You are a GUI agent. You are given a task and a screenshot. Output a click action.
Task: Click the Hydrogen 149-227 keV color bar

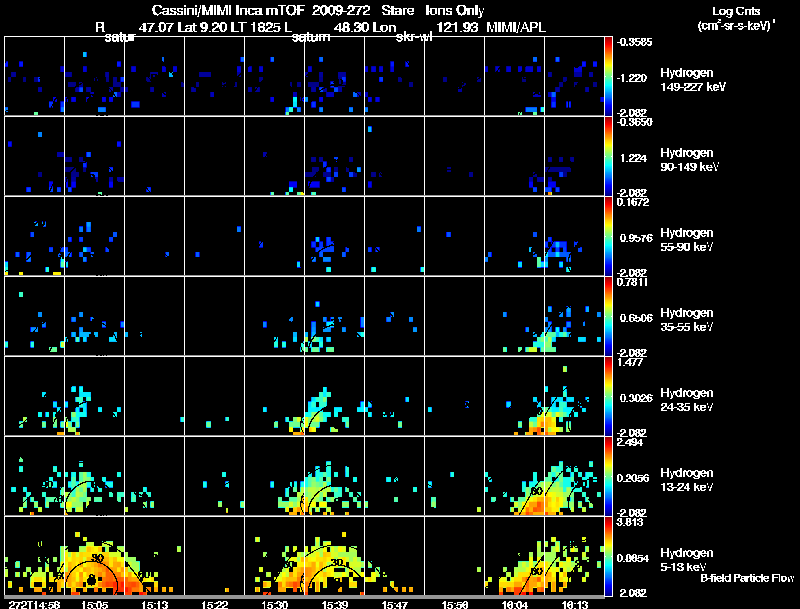click(608, 76)
